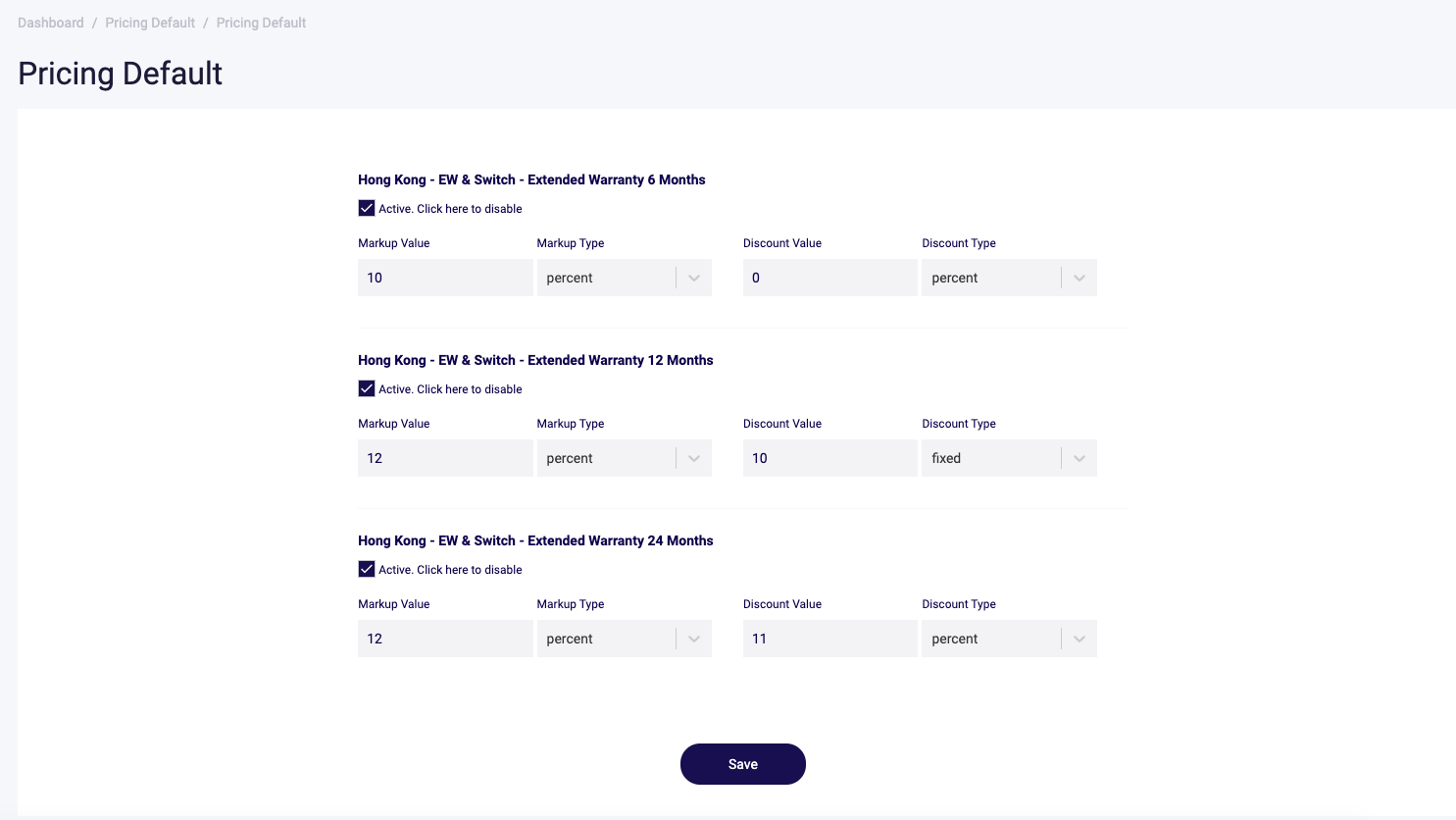Open Markup Type dropdown for 12 Months warranty

tap(625, 458)
